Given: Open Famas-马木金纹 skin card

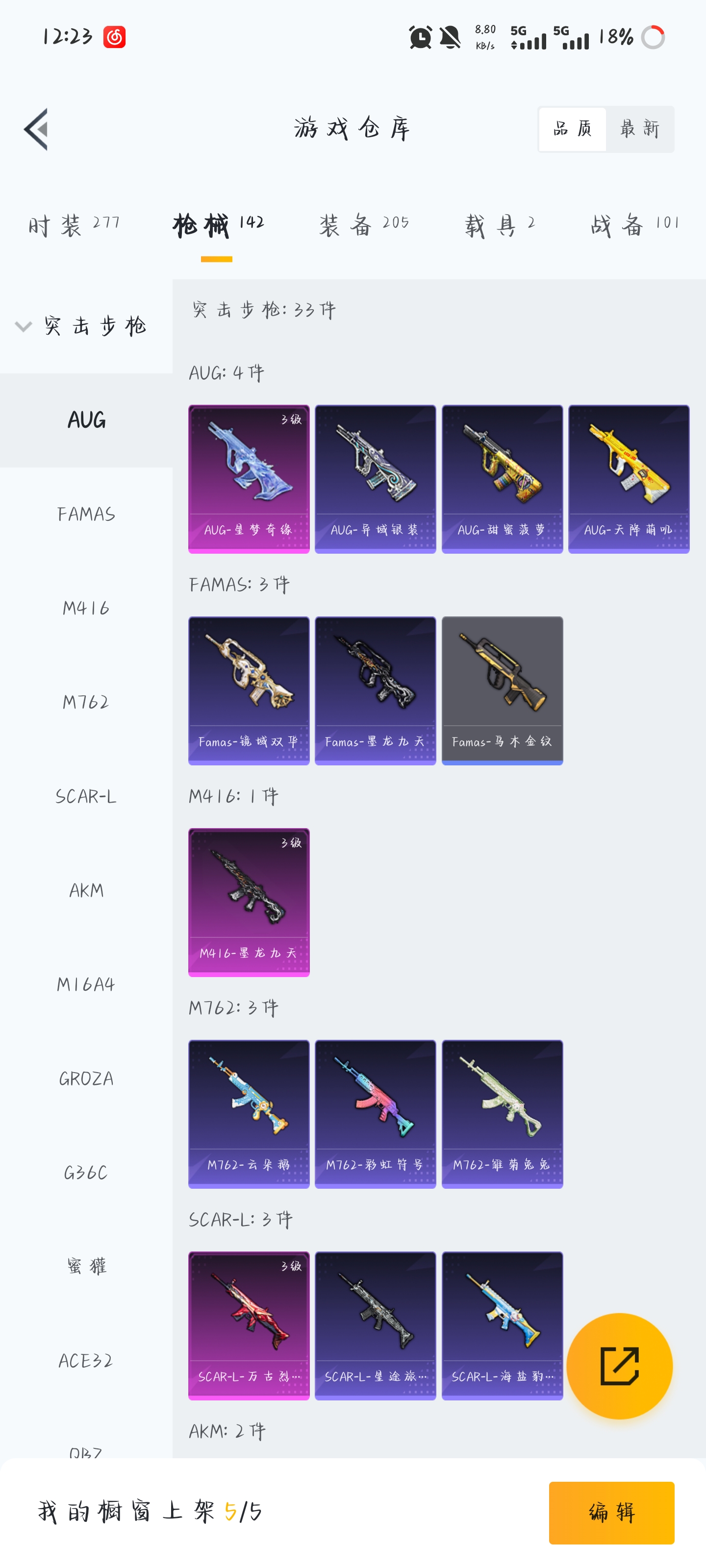Looking at the screenshot, I should pos(502,691).
